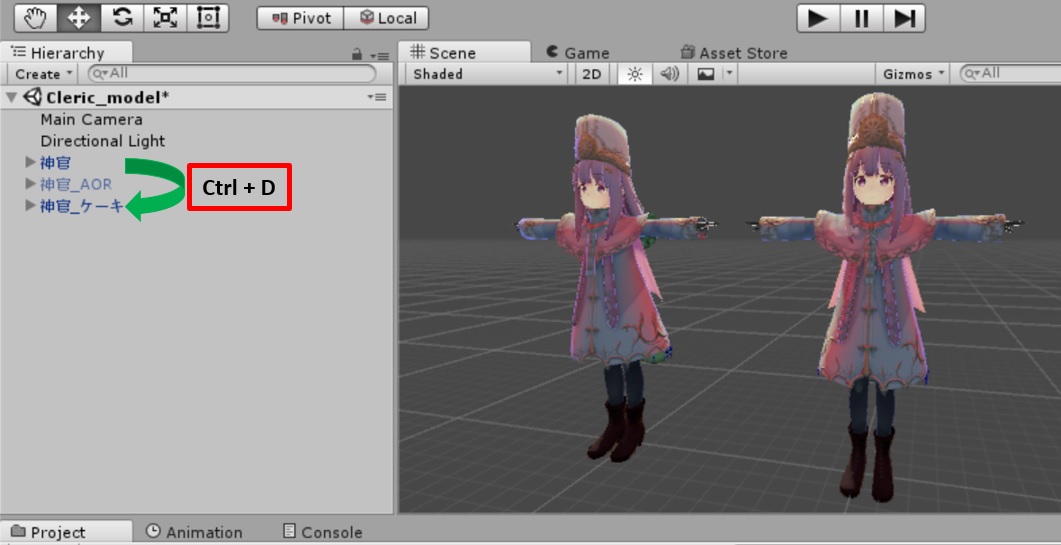1061x545 pixels.
Task: Toggle scene audio speaker icon
Action: tap(669, 74)
